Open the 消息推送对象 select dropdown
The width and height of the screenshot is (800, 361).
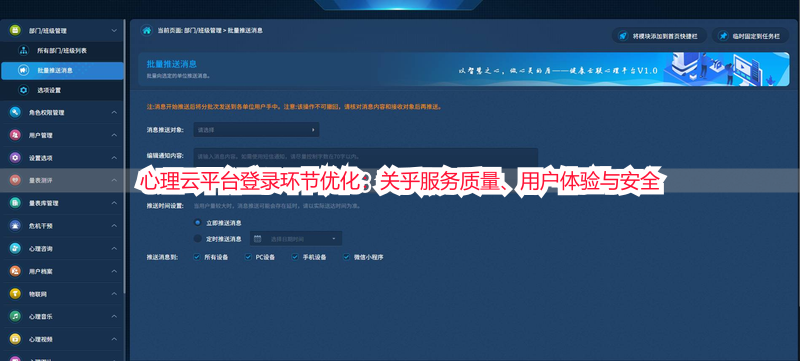[256, 130]
